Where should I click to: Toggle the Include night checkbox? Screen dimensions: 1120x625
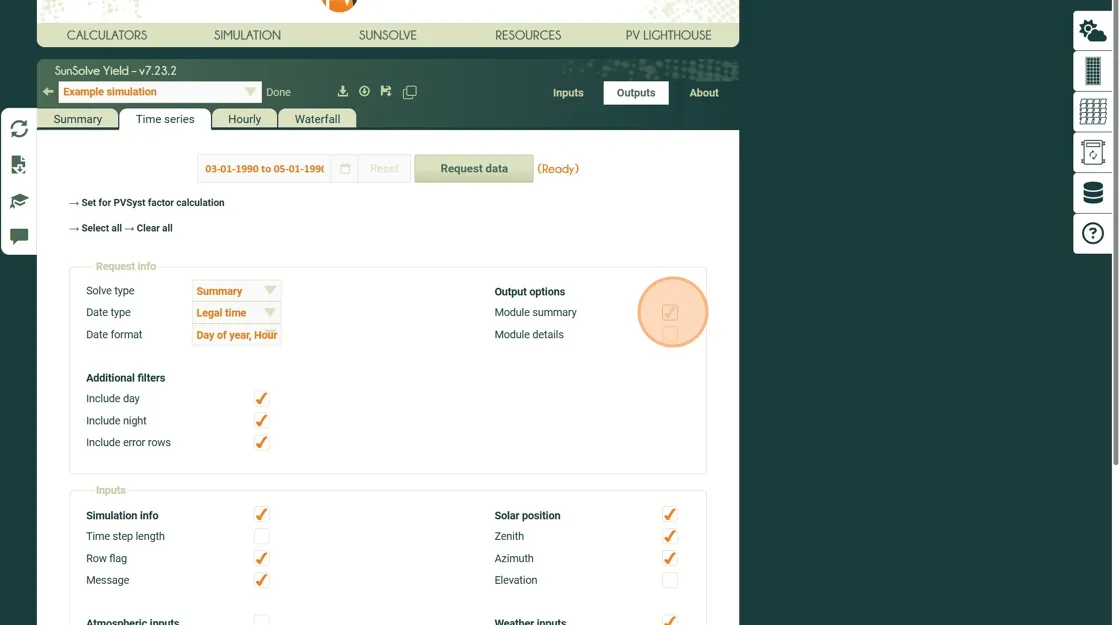[261, 421]
